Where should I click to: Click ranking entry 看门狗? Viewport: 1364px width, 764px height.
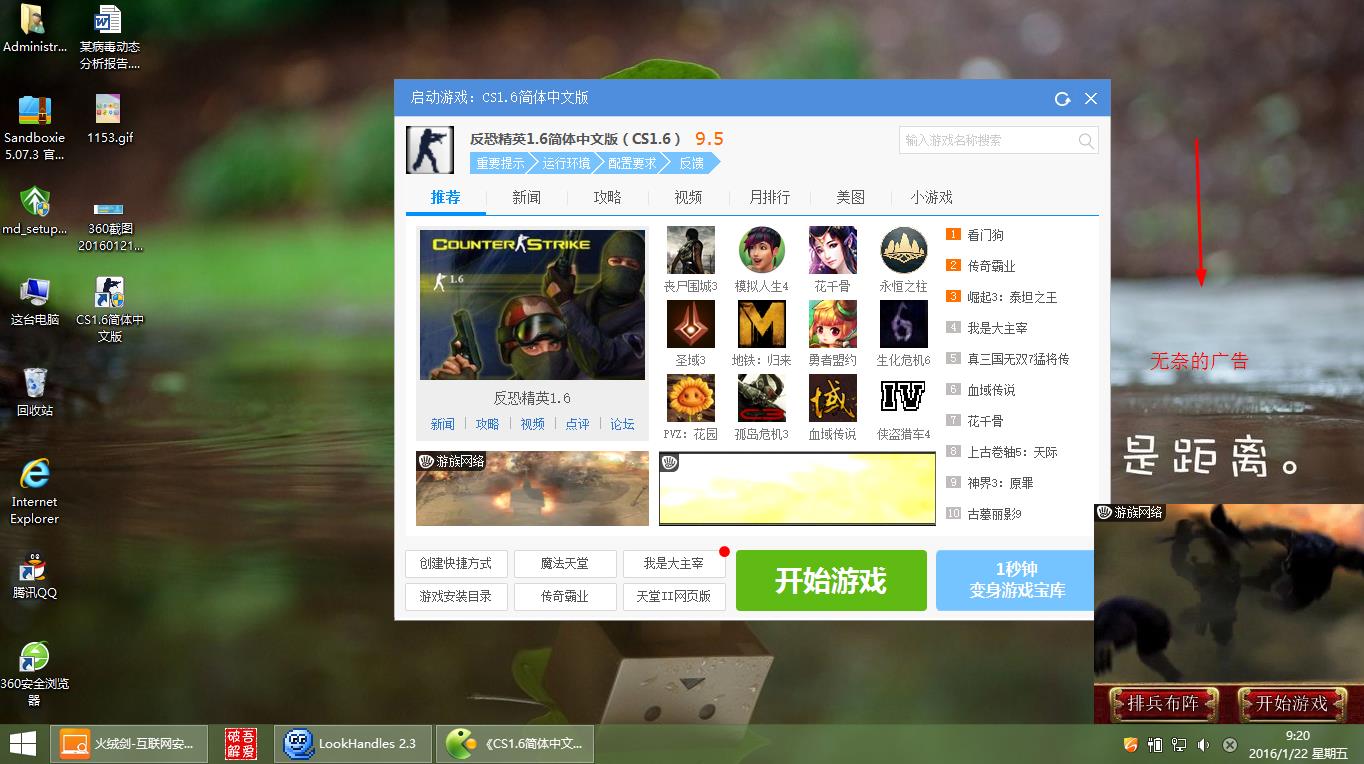click(x=985, y=235)
